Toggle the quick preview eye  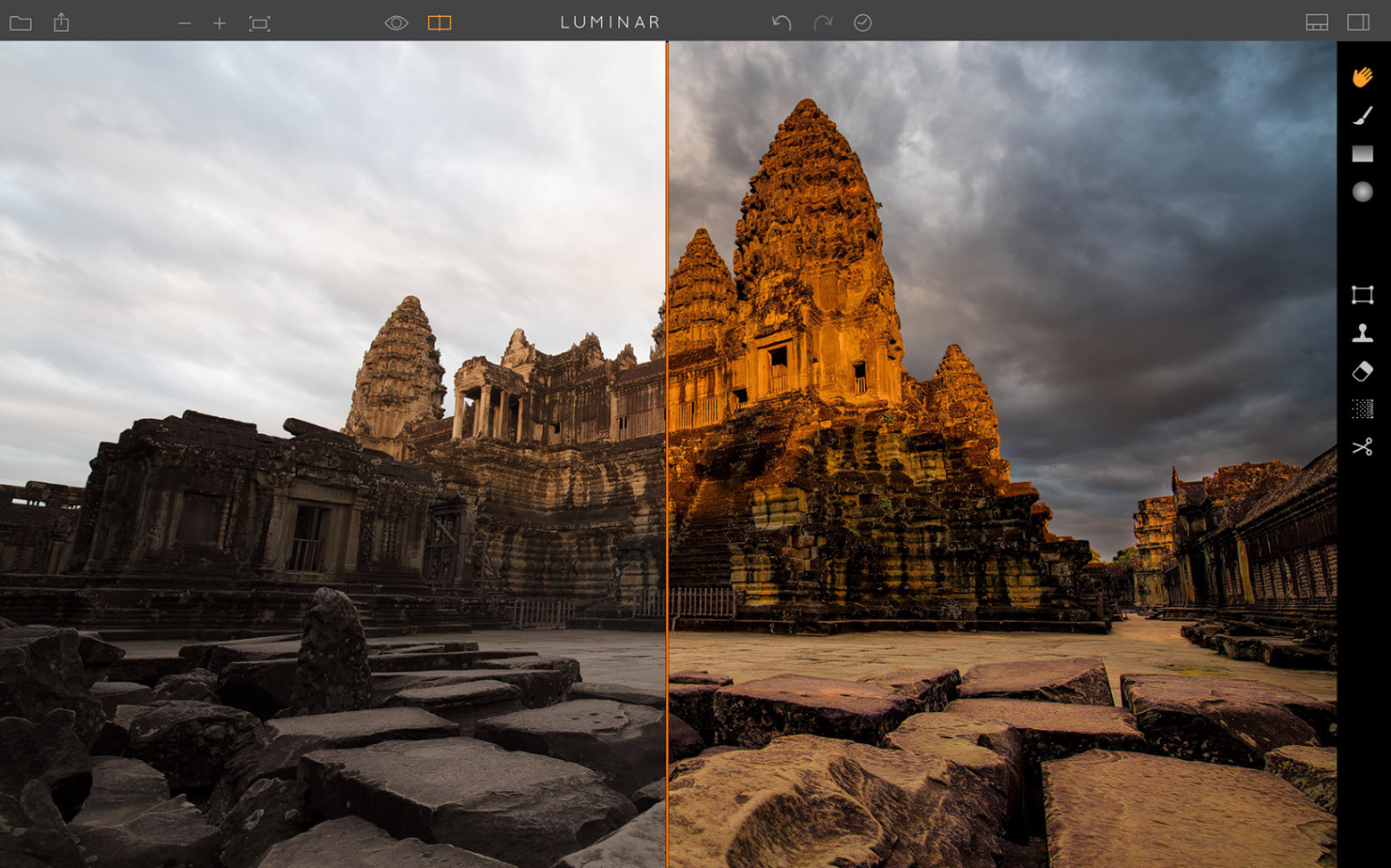point(396,22)
